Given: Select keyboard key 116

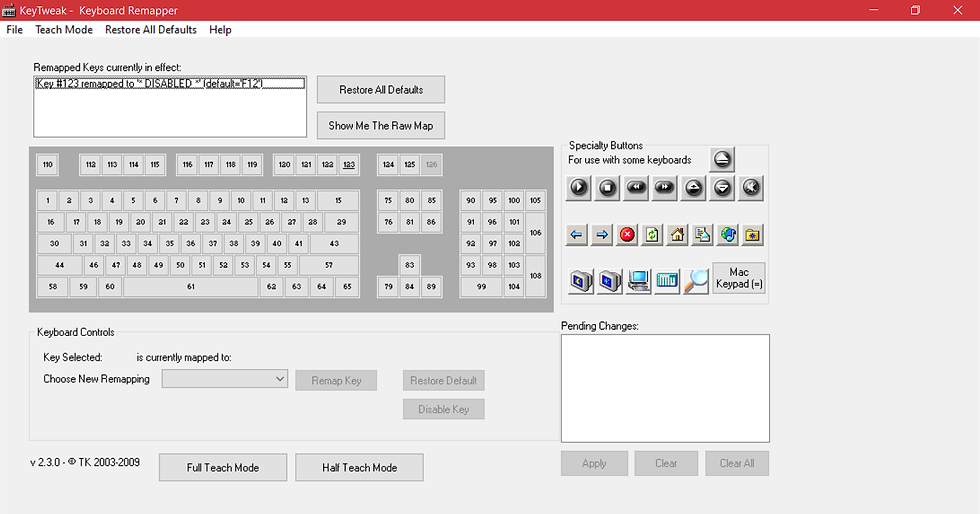Looking at the screenshot, I should 188,164.
